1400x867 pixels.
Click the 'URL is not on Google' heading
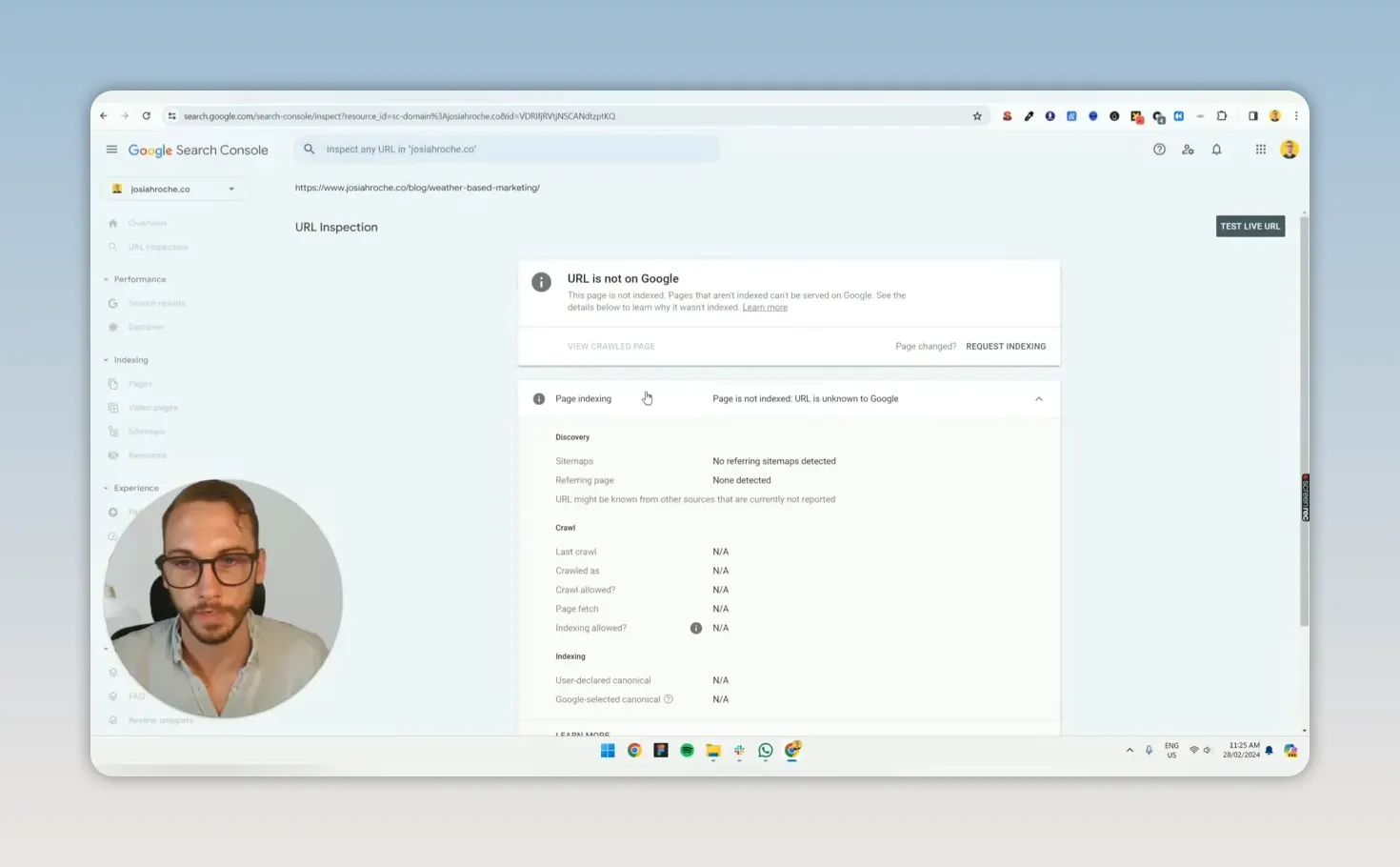click(x=623, y=279)
